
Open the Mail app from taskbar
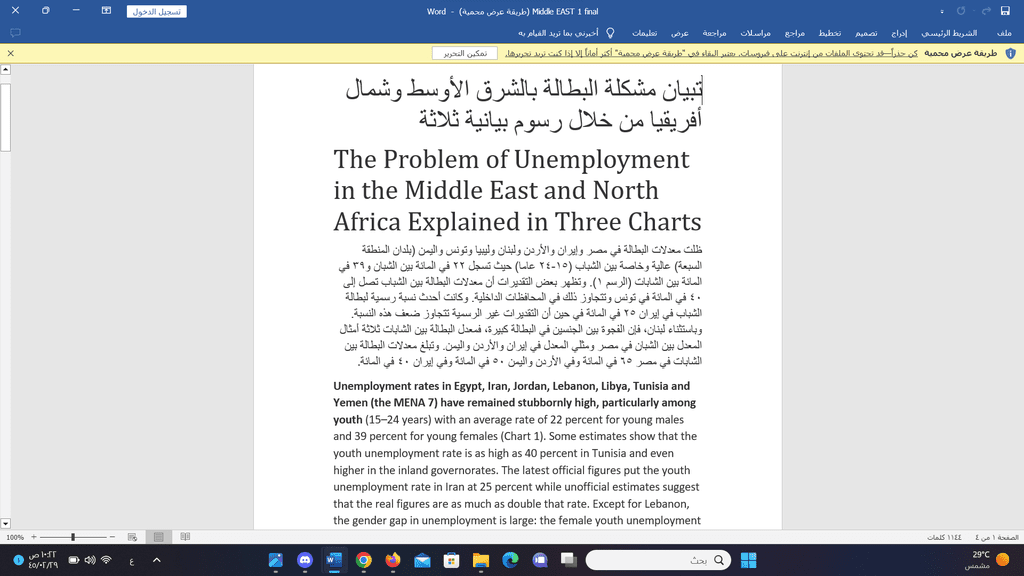pos(422,560)
